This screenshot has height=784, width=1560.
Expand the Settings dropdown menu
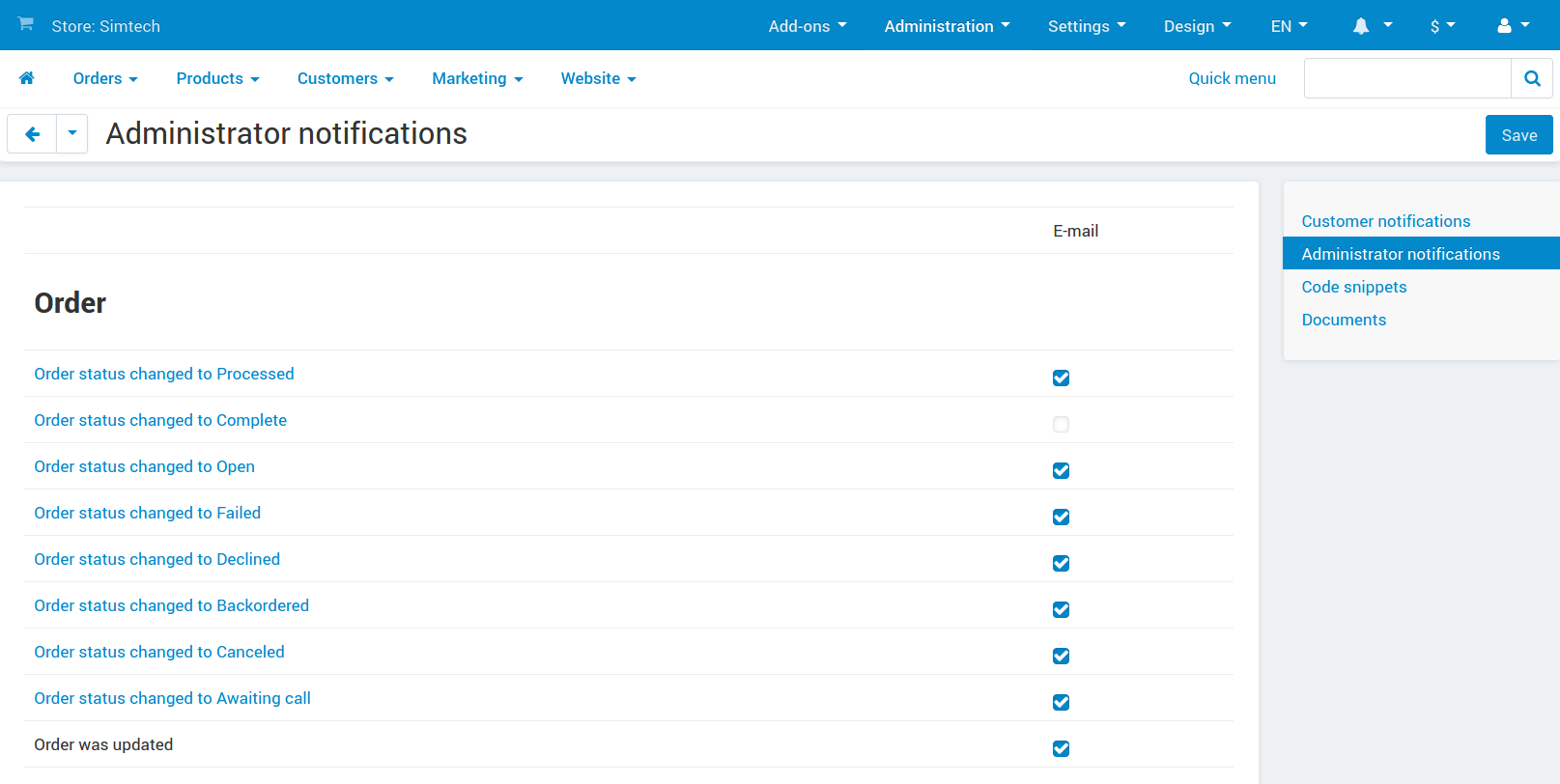pyautogui.click(x=1087, y=26)
